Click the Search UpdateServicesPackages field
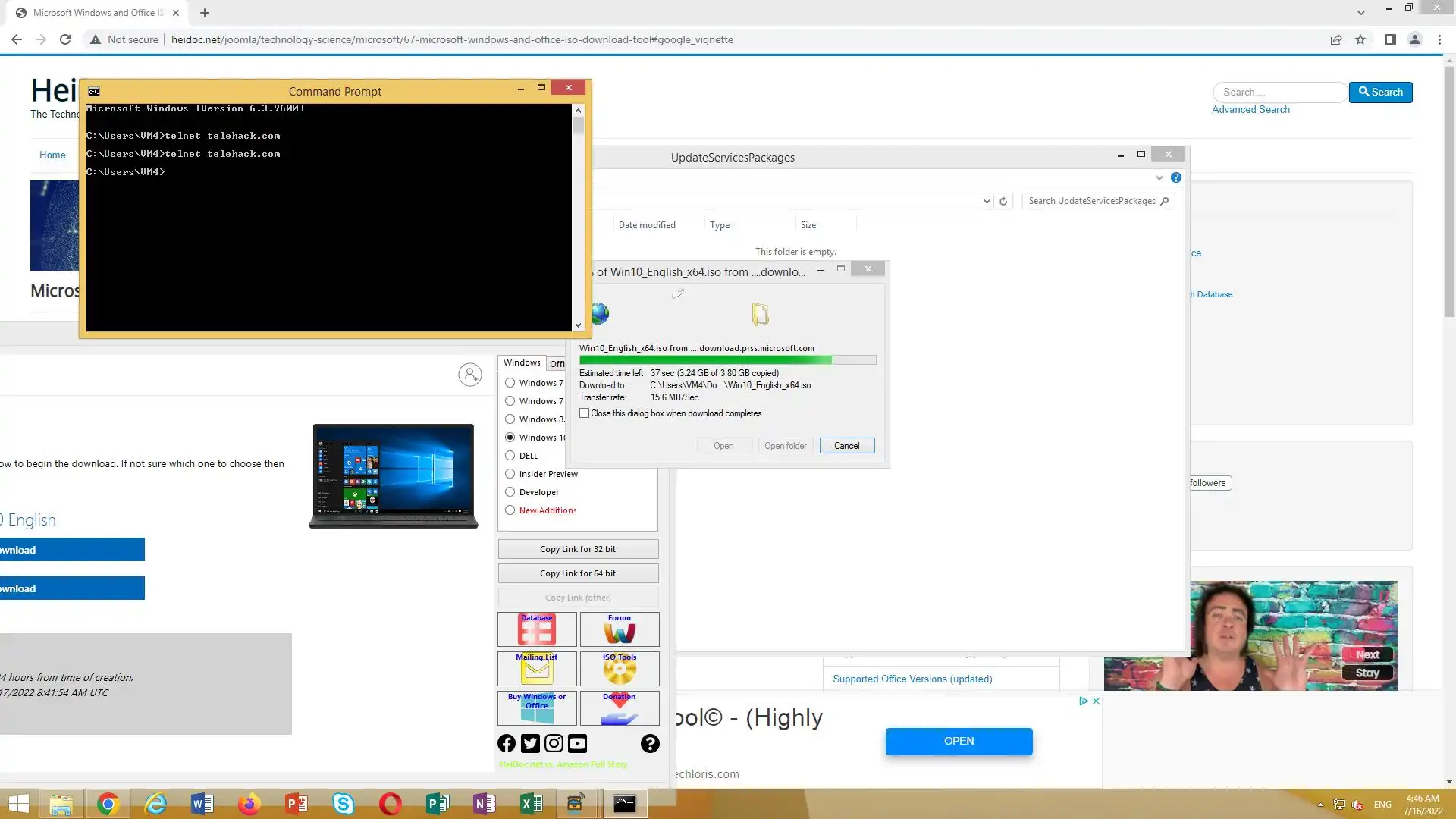Screen dimensions: 1456x819 [x=1092, y=201]
